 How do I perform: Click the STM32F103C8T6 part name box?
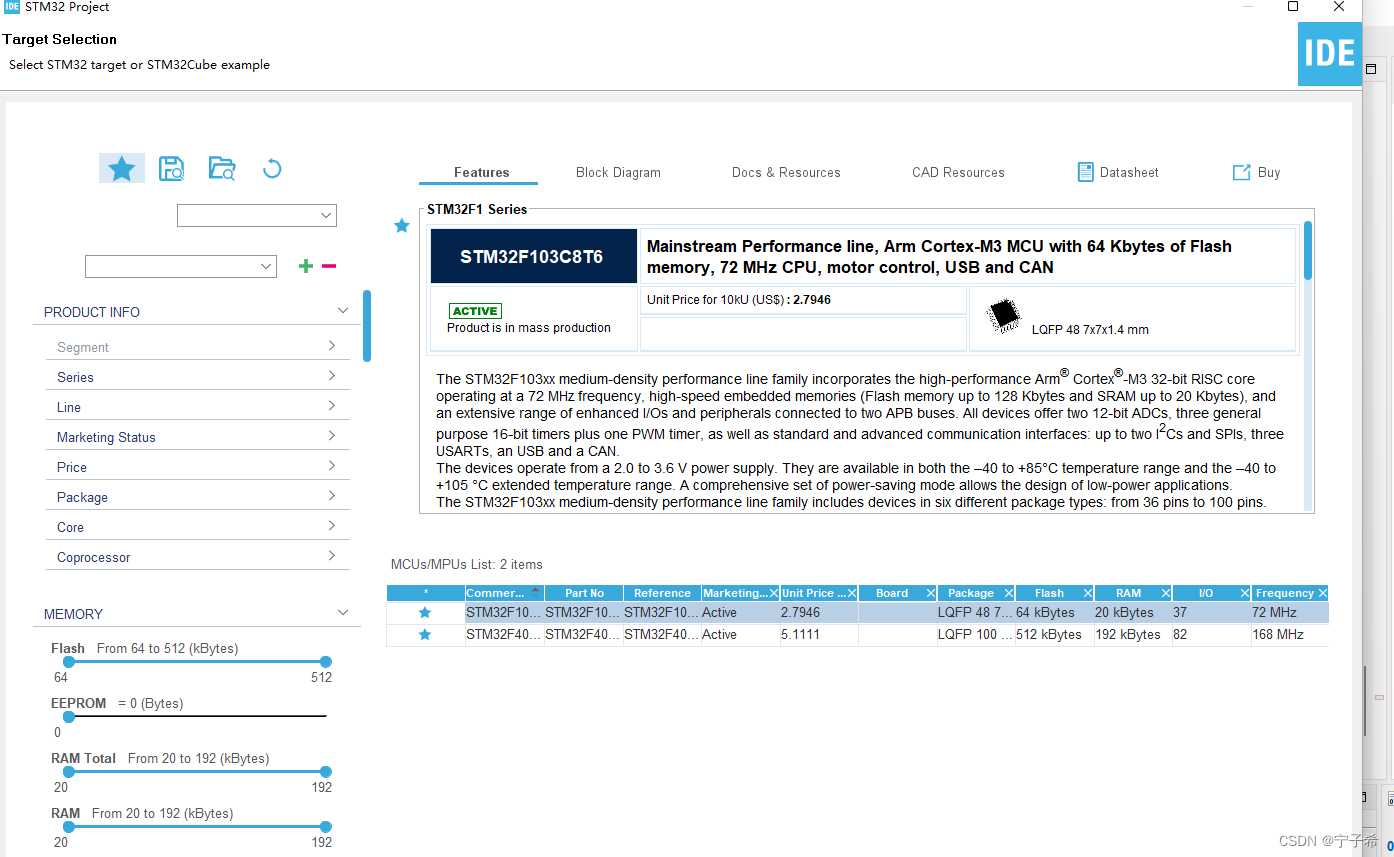point(533,257)
